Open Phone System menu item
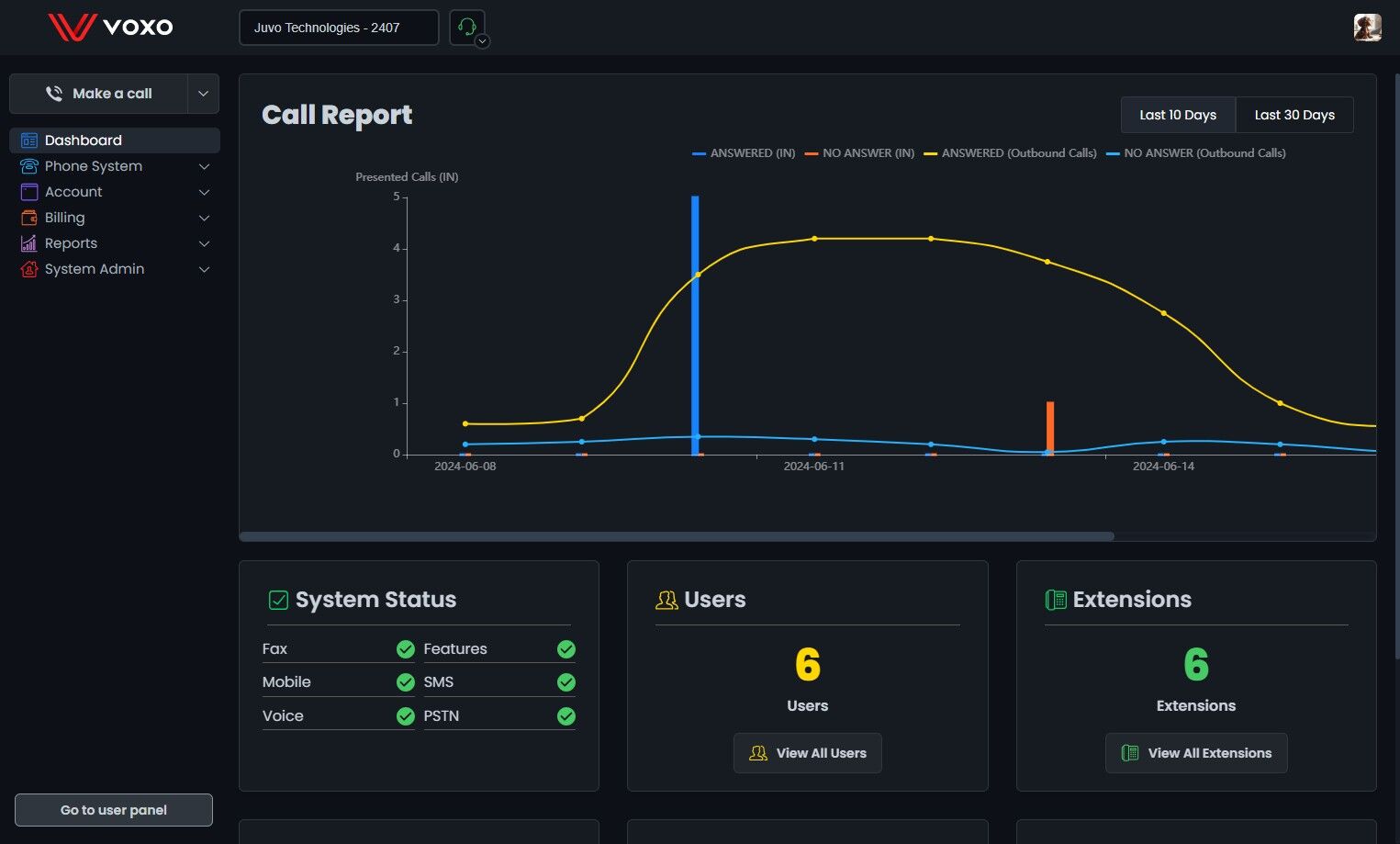 click(x=115, y=166)
